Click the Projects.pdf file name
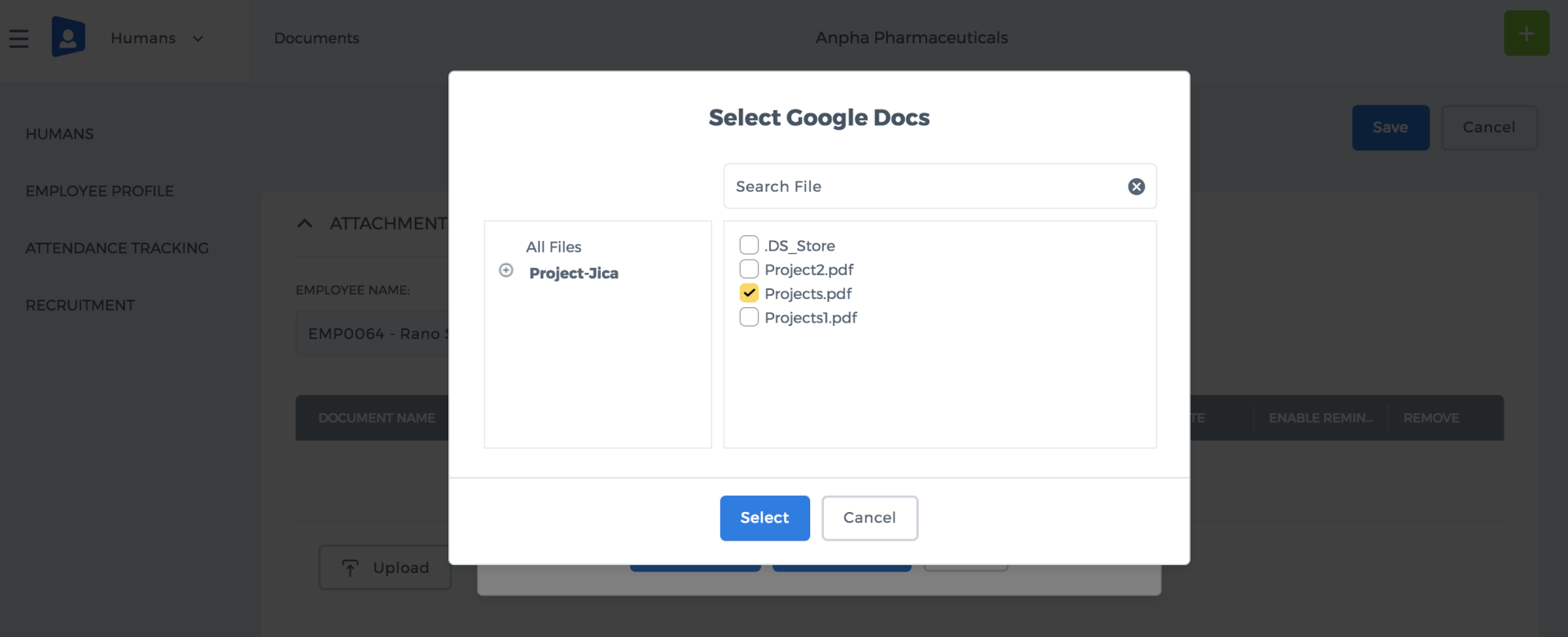Viewport: 1568px width, 637px height. click(808, 293)
